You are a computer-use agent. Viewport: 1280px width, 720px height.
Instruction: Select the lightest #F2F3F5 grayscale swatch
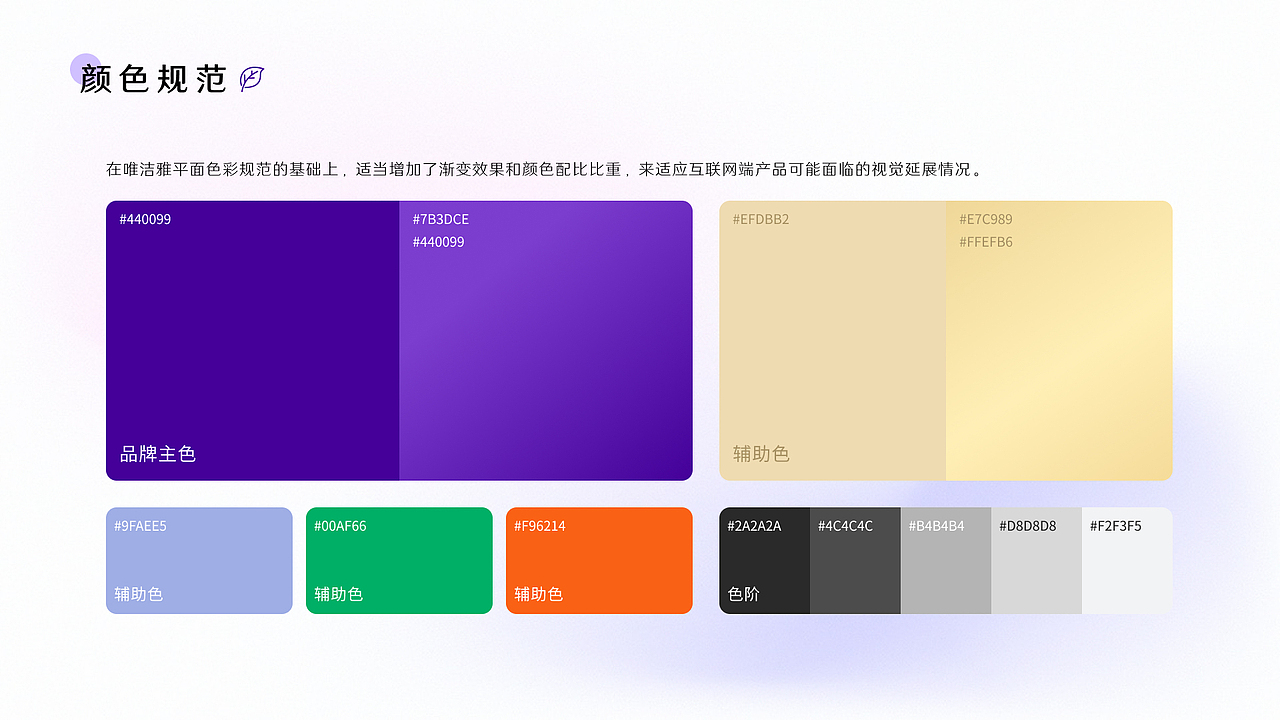[x=1127, y=560]
